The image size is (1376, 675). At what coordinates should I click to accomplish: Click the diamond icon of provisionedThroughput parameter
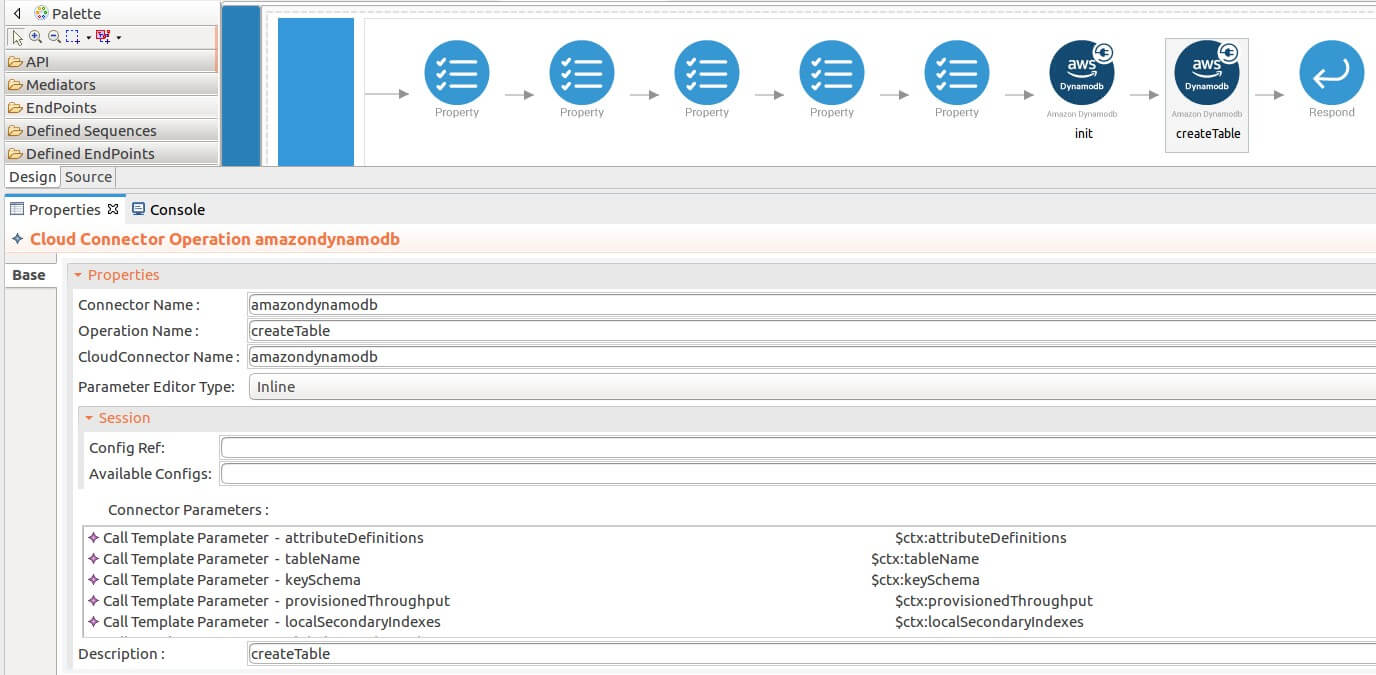pyautogui.click(x=94, y=601)
